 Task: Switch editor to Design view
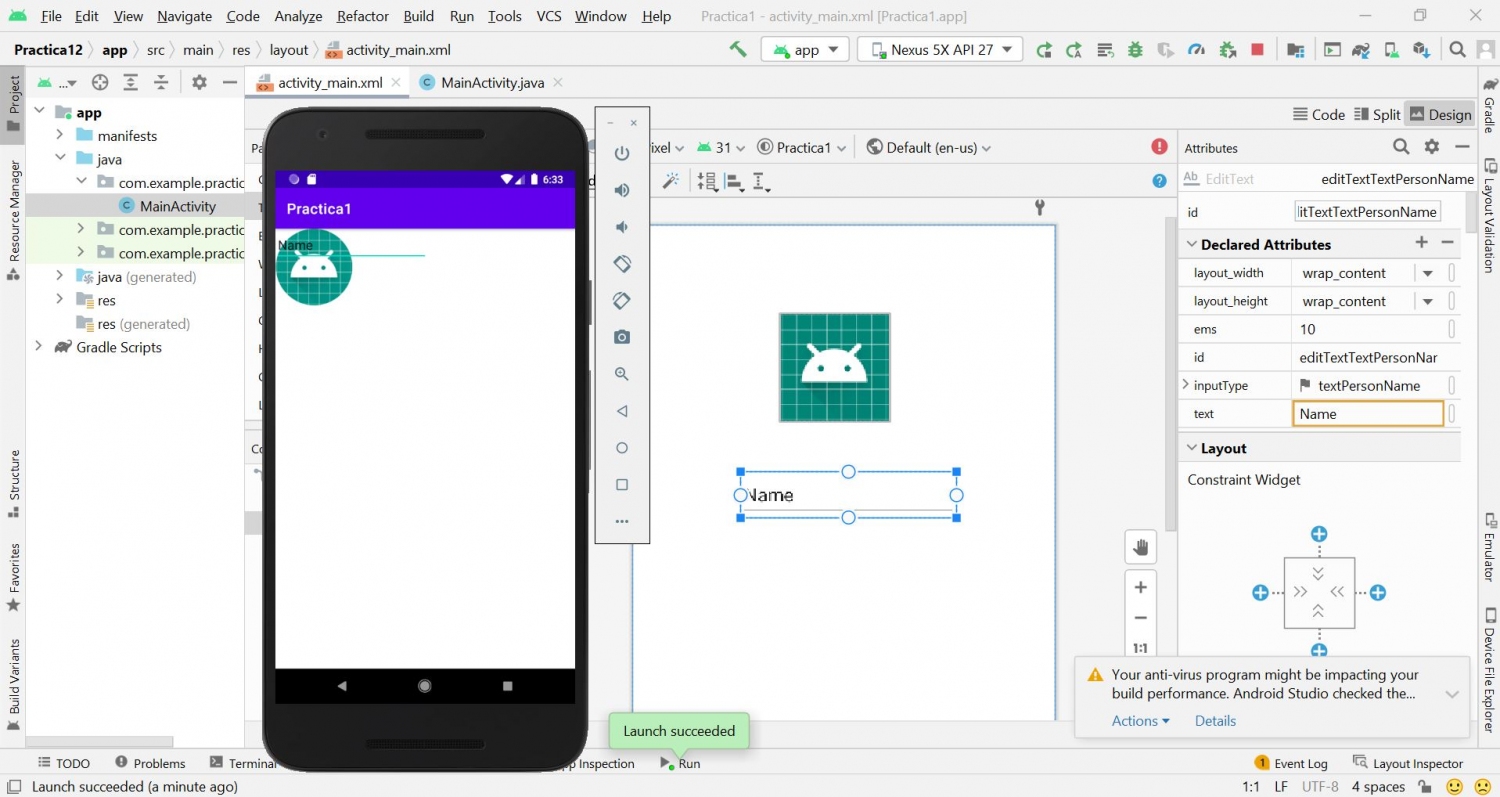[x=1440, y=114]
